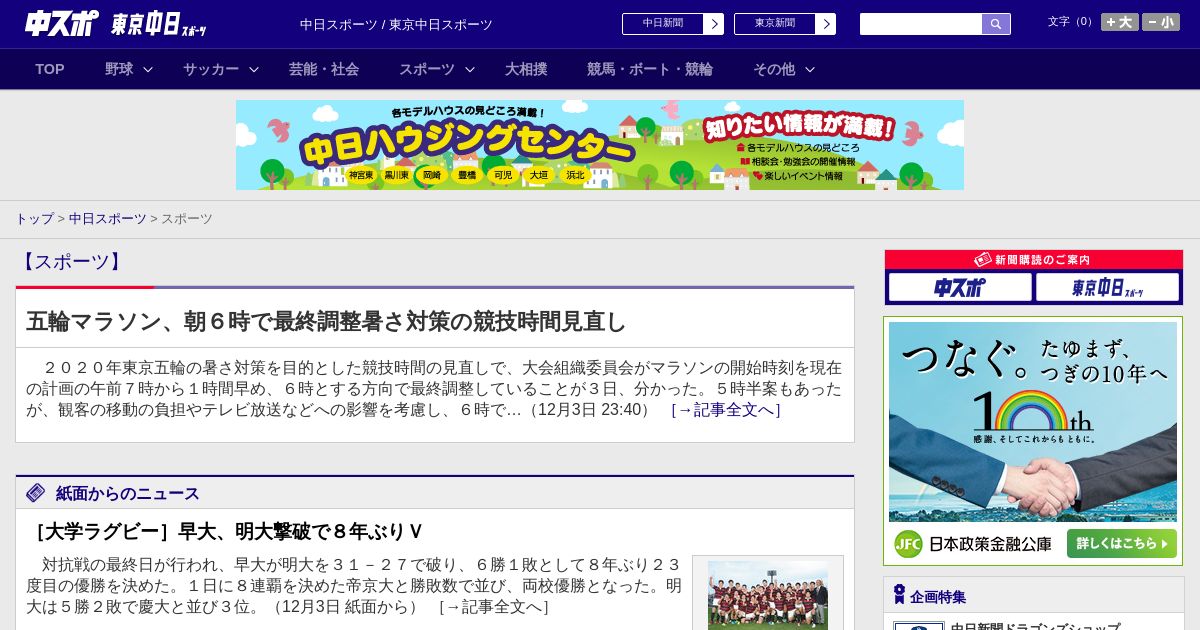Expand the サッカー dropdown chevron
1200x630 pixels.
click(254, 69)
